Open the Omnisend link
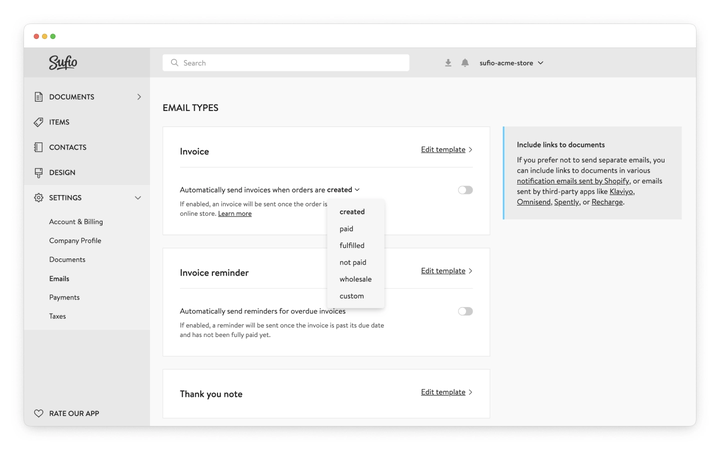 point(533,202)
